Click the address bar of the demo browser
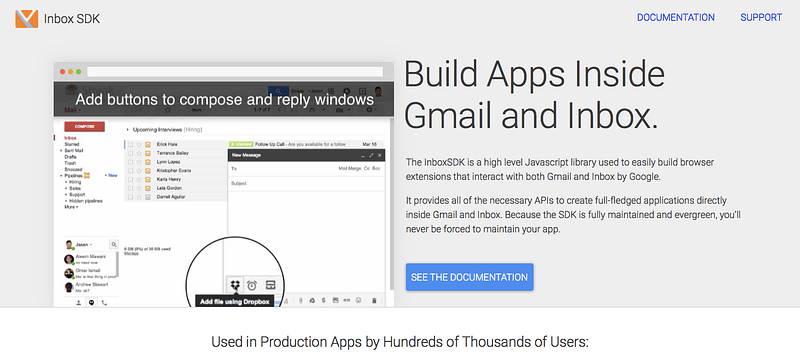Viewport: 800px width, 361px height. [x=235, y=71]
